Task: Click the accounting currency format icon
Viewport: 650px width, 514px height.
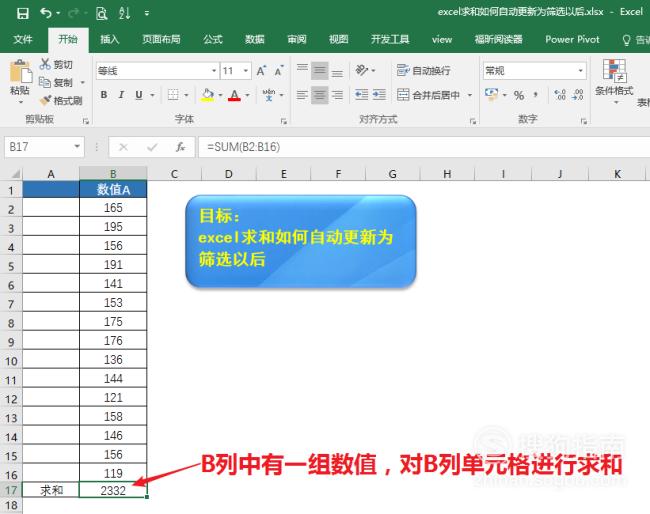Action: click(492, 95)
